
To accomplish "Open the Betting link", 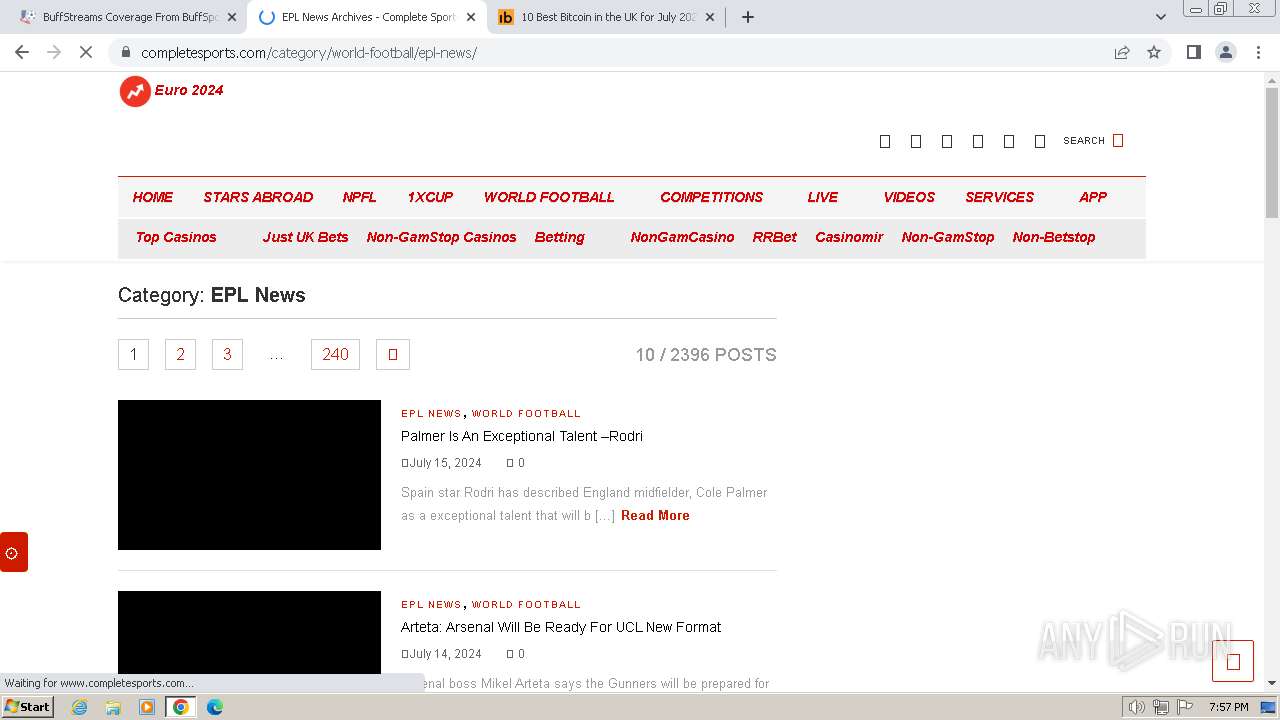I will pos(559,237).
